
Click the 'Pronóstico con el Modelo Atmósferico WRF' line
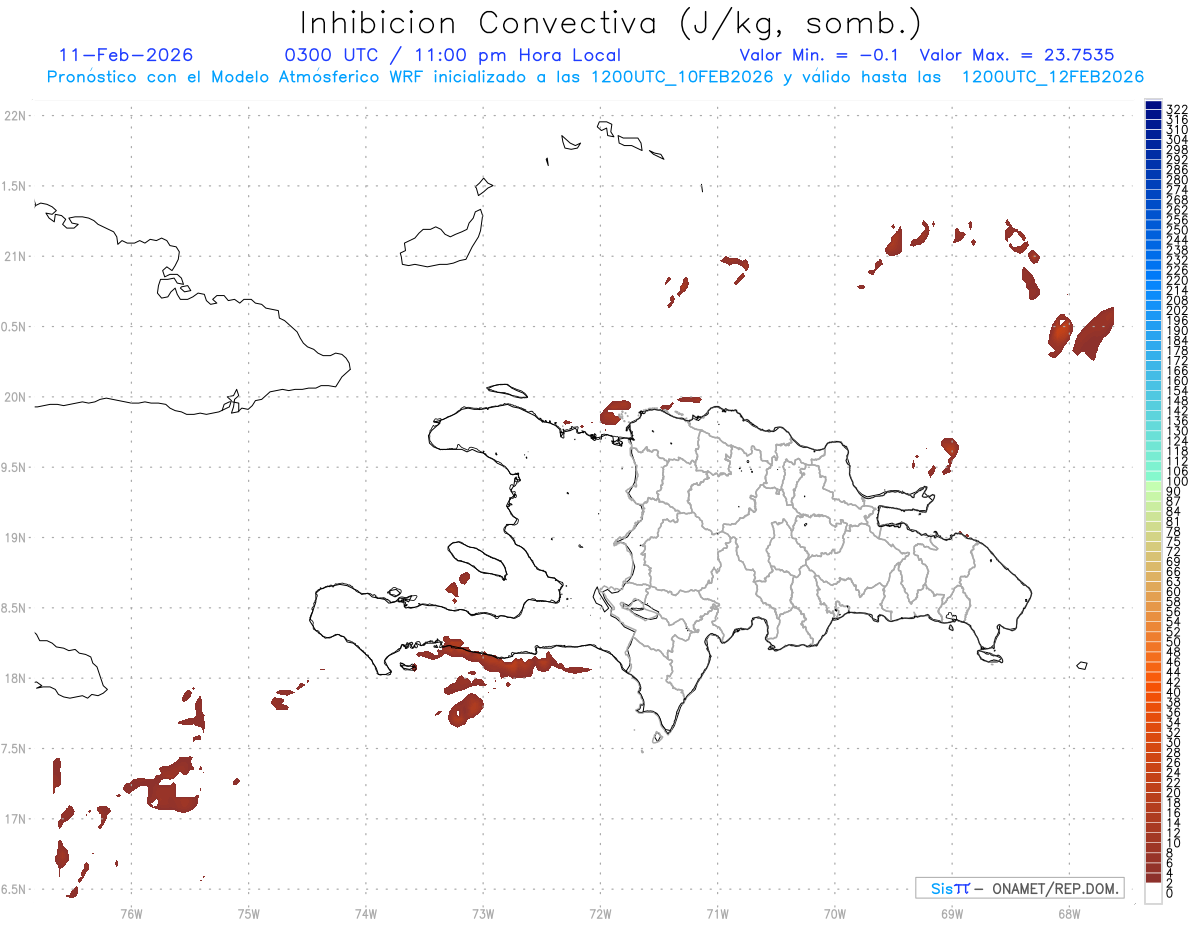594,77
